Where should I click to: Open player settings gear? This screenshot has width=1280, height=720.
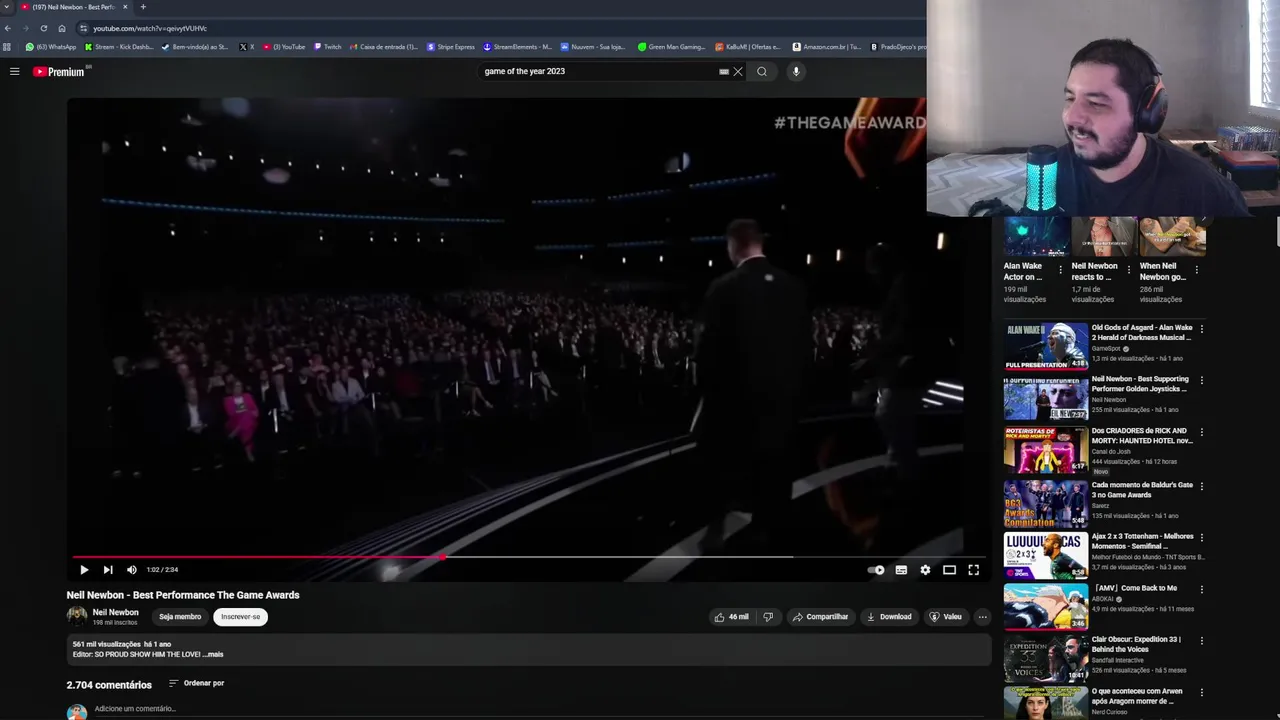coord(925,570)
